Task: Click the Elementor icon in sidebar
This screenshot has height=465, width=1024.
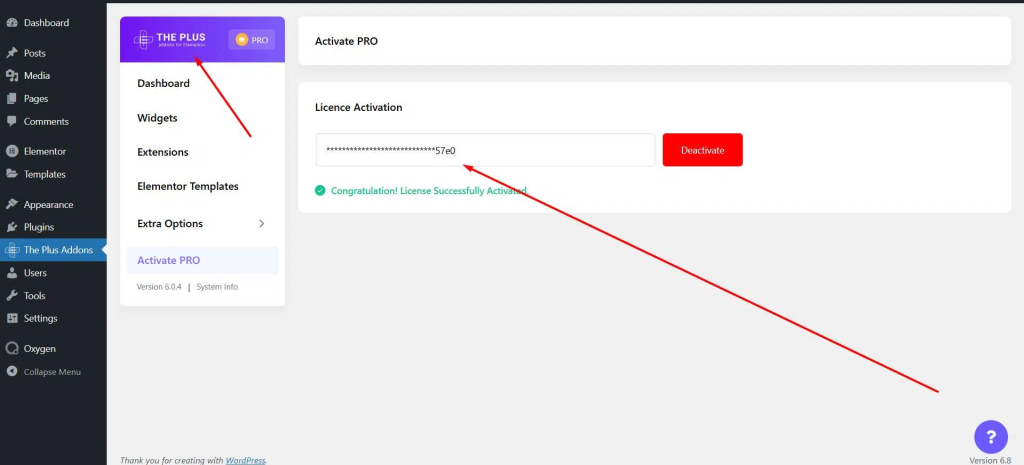Action: (12, 152)
